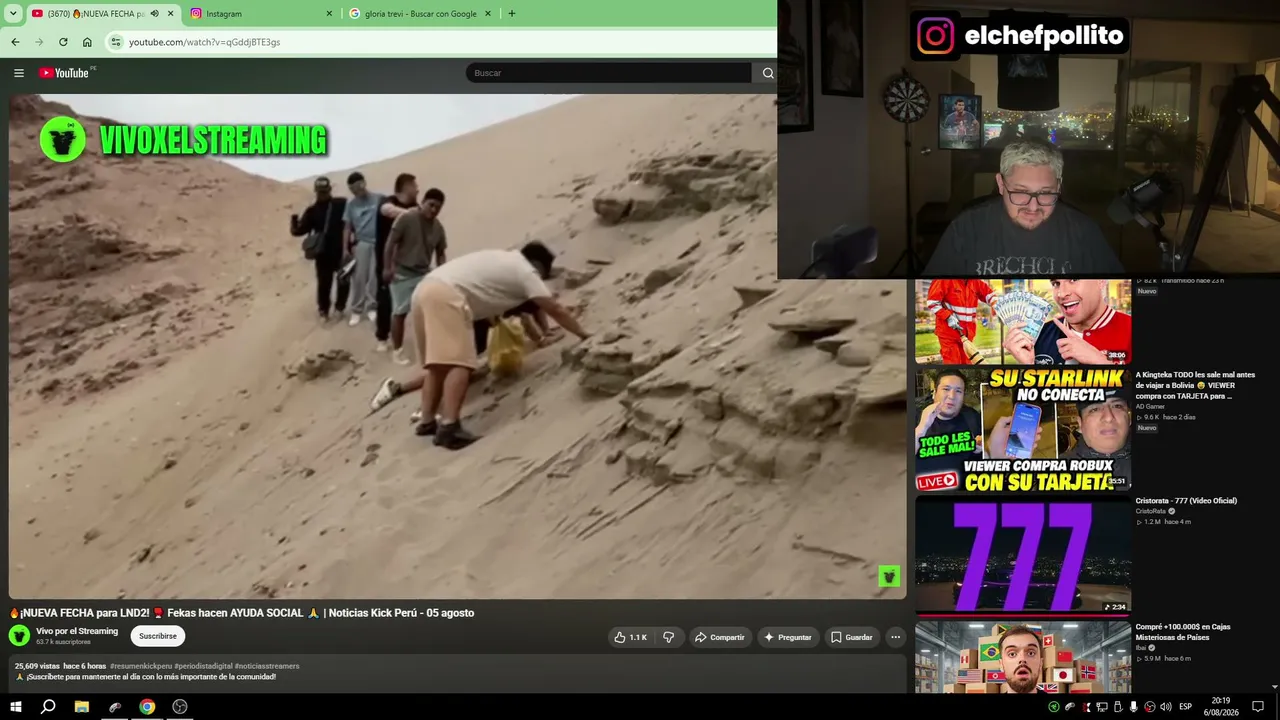The width and height of the screenshot is (1280, 720).
Task: Open the Windows notification center icon
Action: click(1258, 707)
